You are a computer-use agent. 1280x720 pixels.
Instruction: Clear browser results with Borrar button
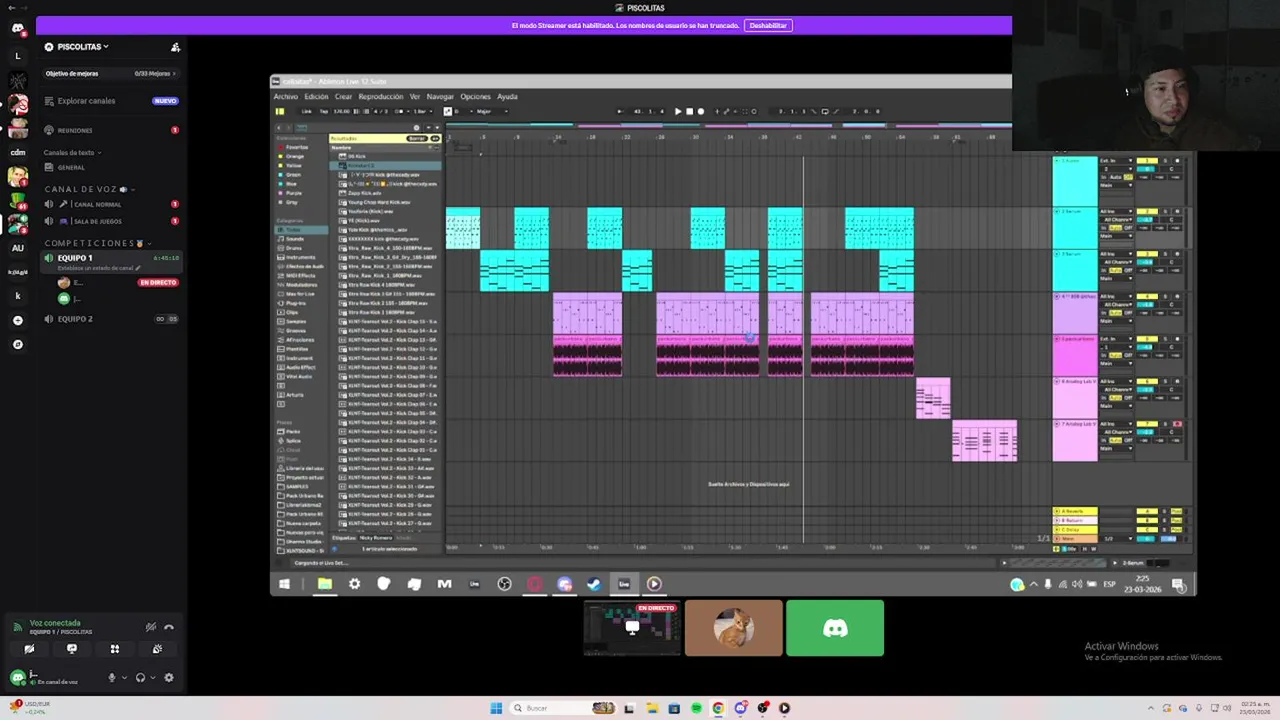415,138
